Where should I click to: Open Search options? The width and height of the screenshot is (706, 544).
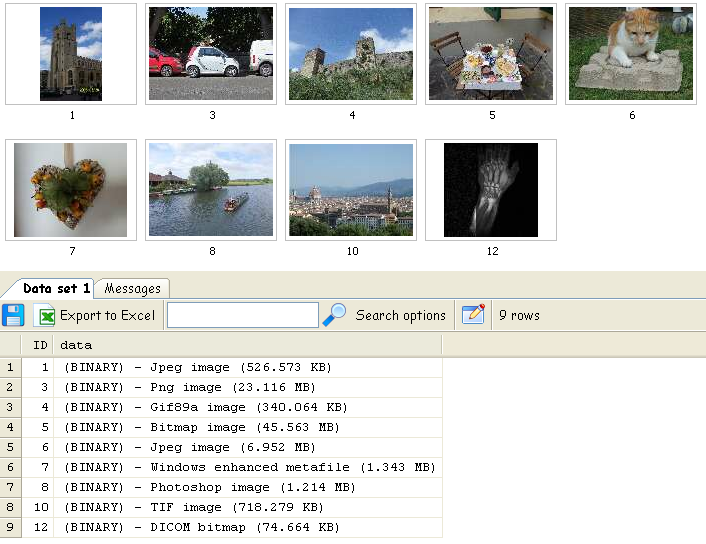pos(400,315)
